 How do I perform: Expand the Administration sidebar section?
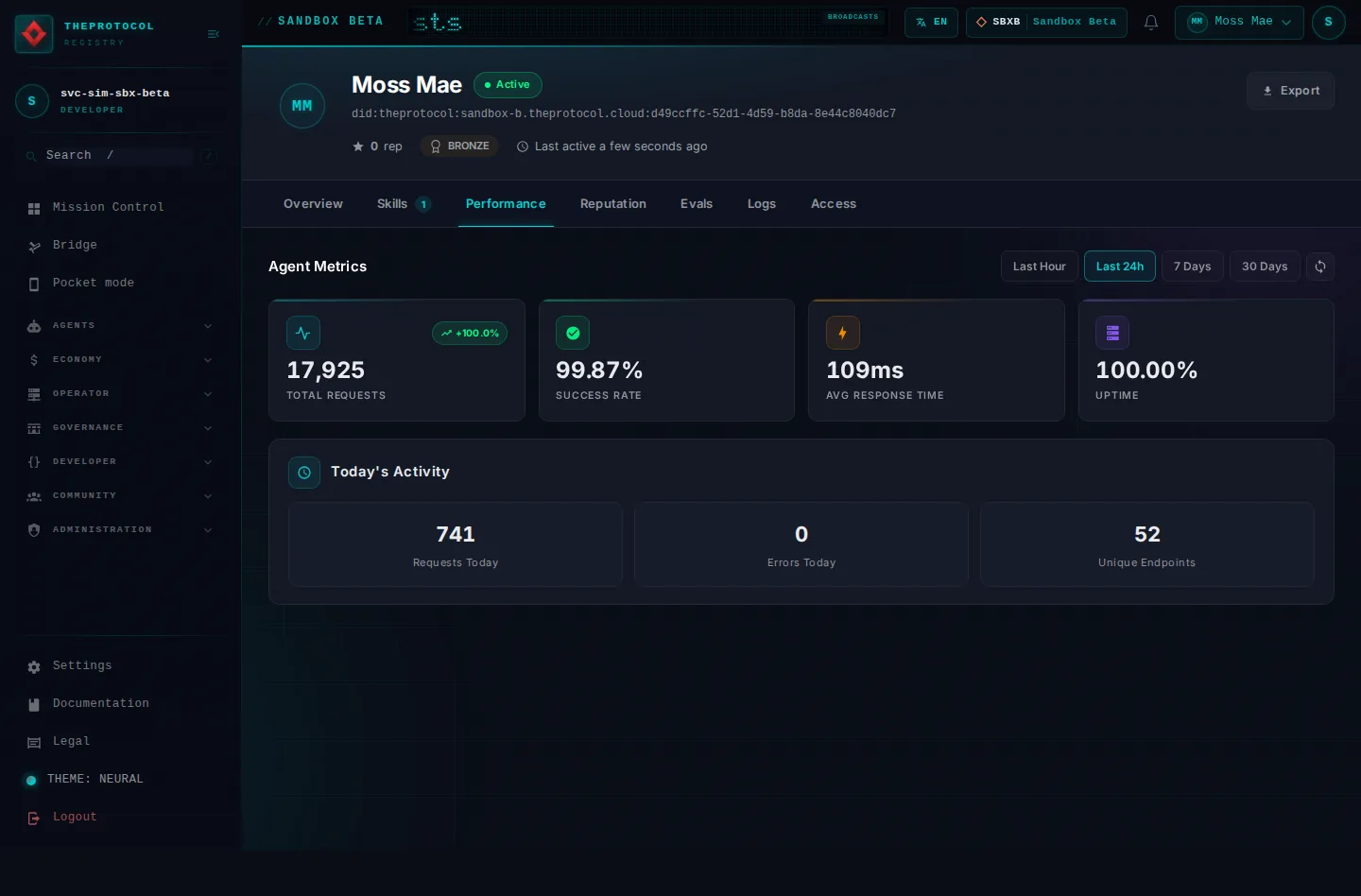(120, 529)
